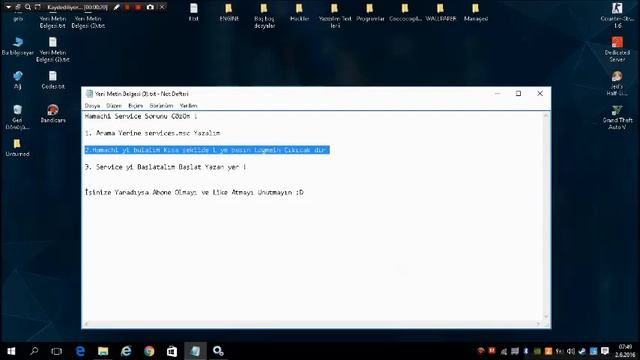
Task: Open Google Chrome from the taskbar
Action: click(x=149, y=351)
